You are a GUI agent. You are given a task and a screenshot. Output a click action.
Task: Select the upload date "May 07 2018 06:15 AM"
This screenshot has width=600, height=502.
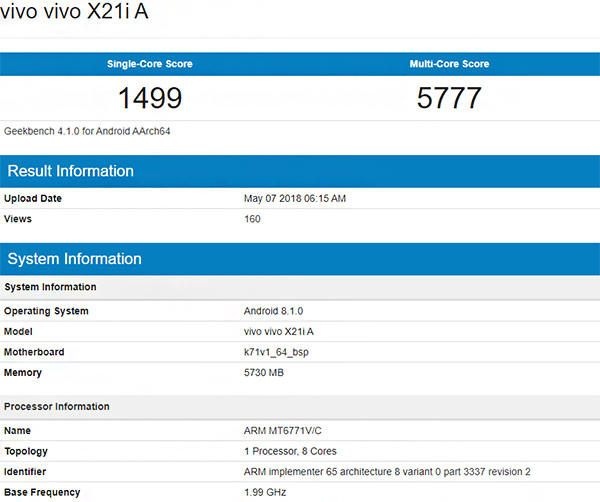(x=295, y=199)
